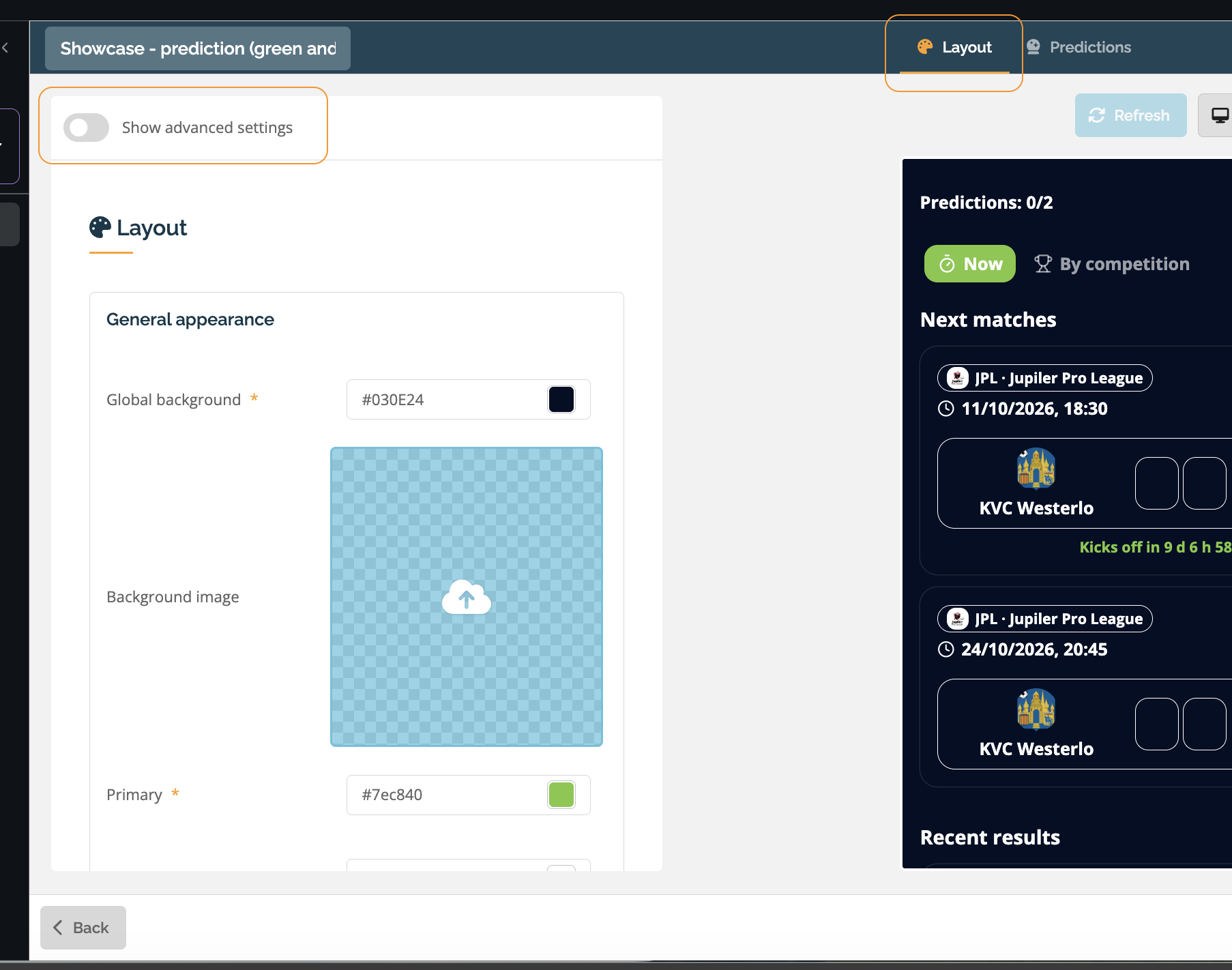Click the palette icon beside Layout heading
The width and height of the screenshot is (1232, 970).
pyautogui.click(x=100, y=227)
